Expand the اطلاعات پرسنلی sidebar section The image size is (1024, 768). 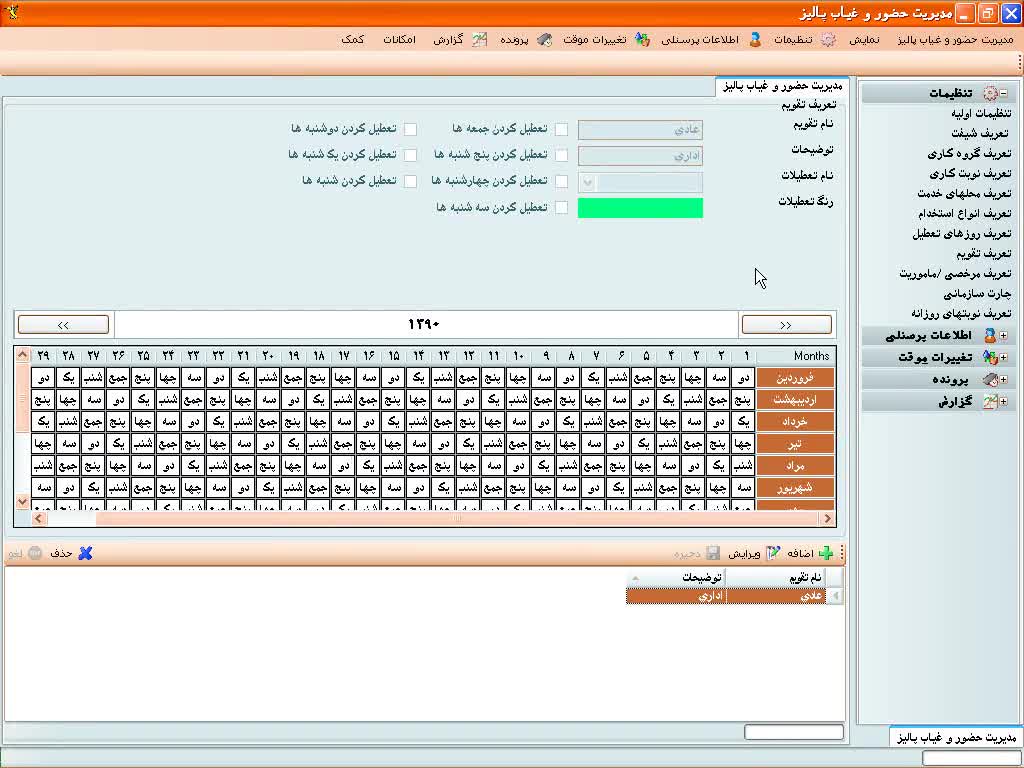point(1003,336)
